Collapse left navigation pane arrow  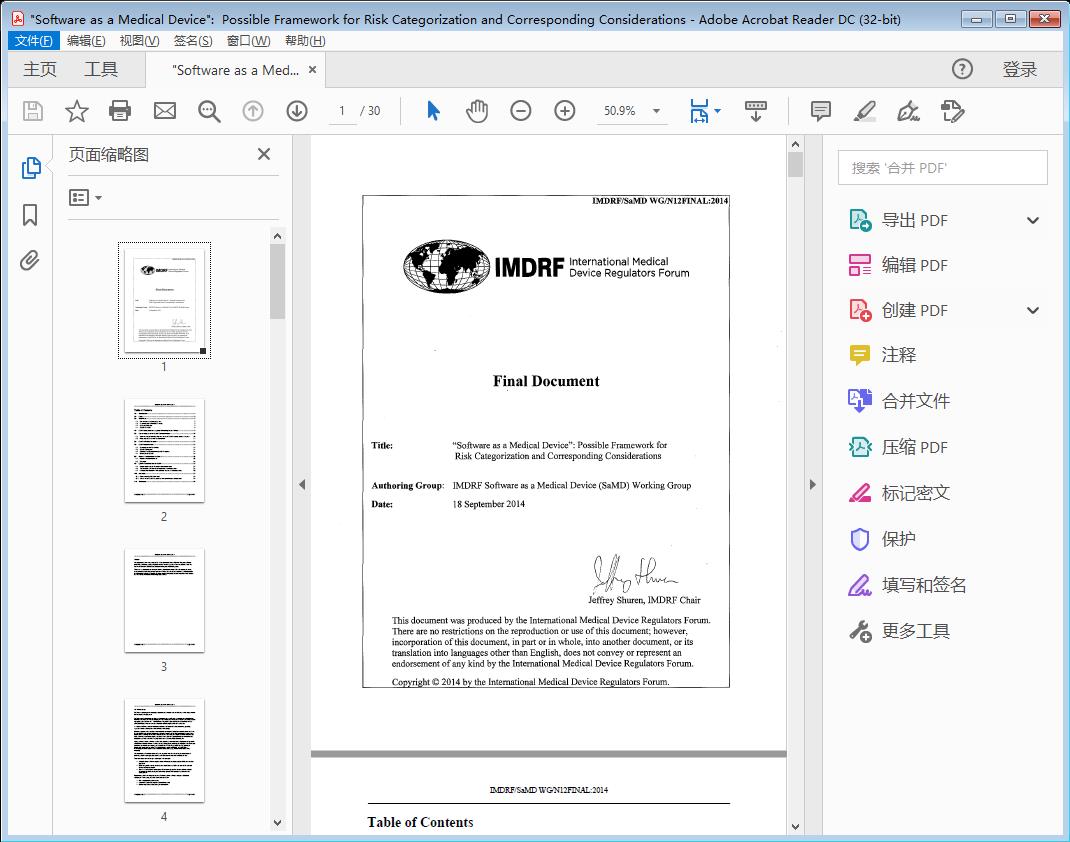(302, 484)
